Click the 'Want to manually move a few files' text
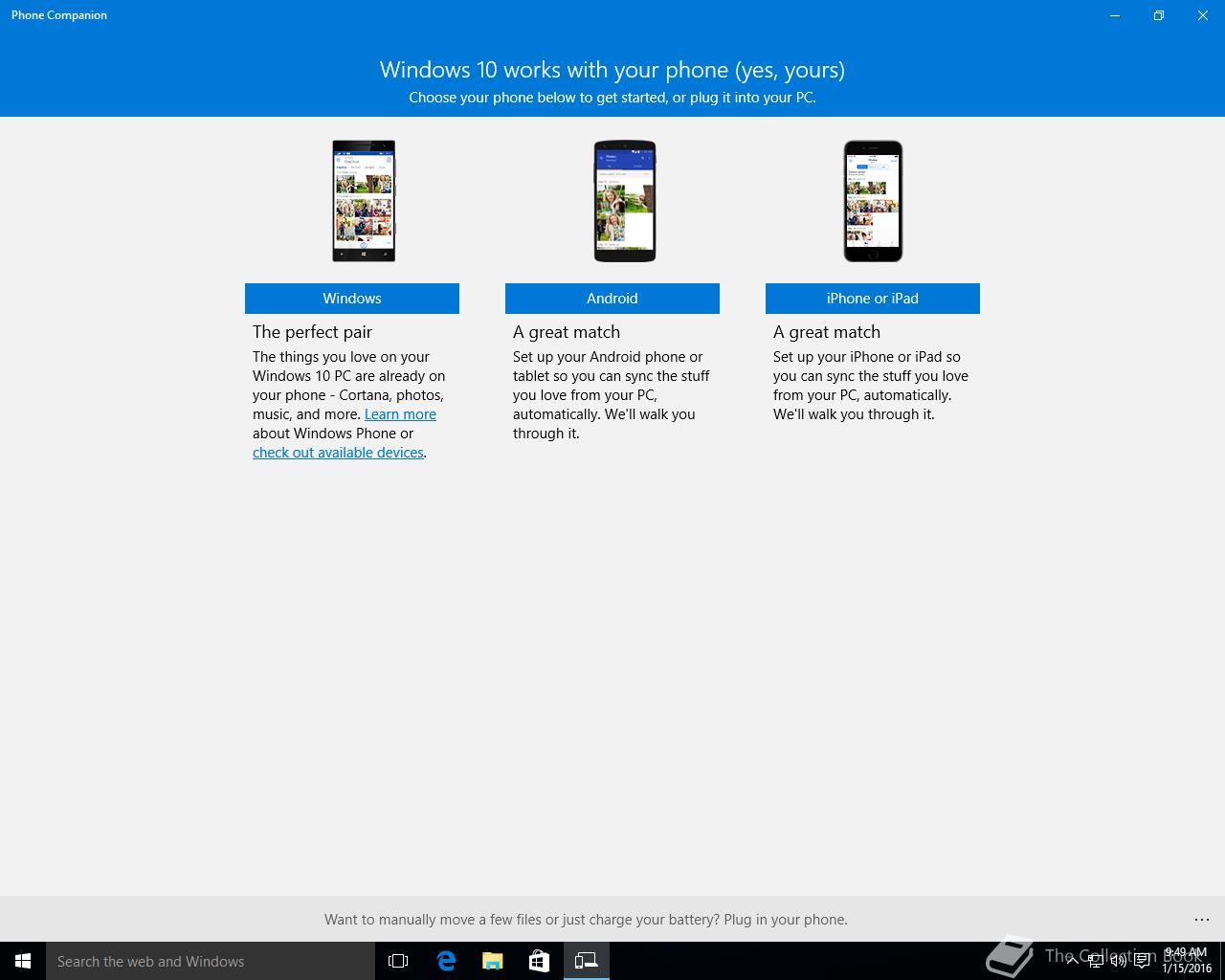1225x980 pixels. tap(586, 920)
